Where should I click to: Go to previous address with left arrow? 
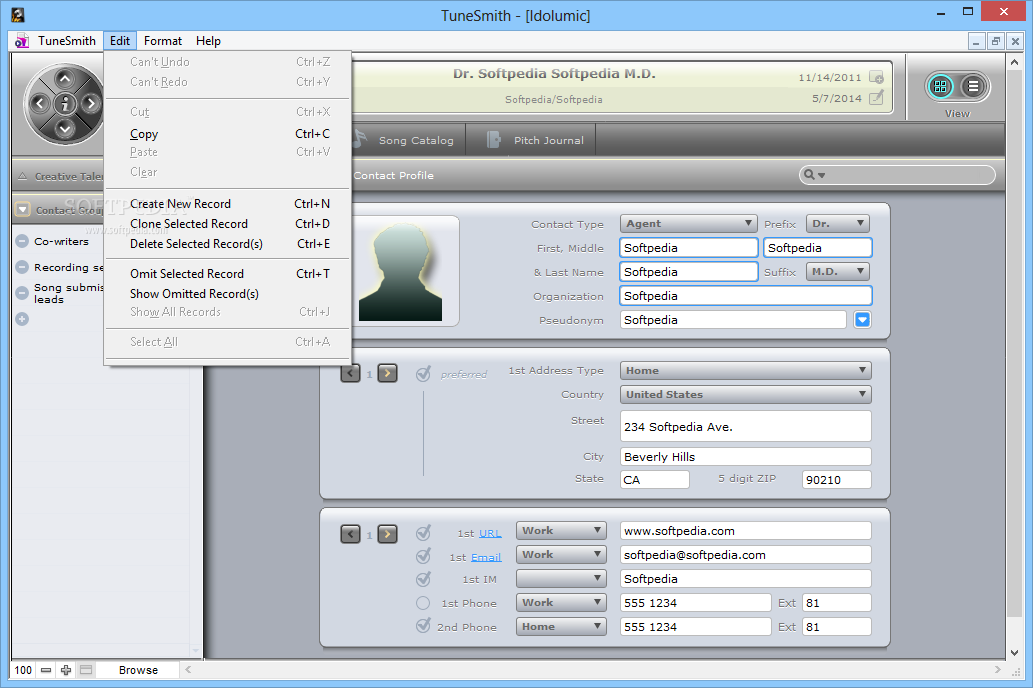point(350,374)
